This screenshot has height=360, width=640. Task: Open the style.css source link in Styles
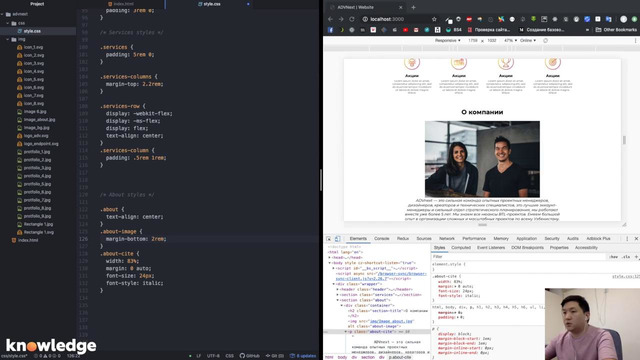tap(625, 277)
